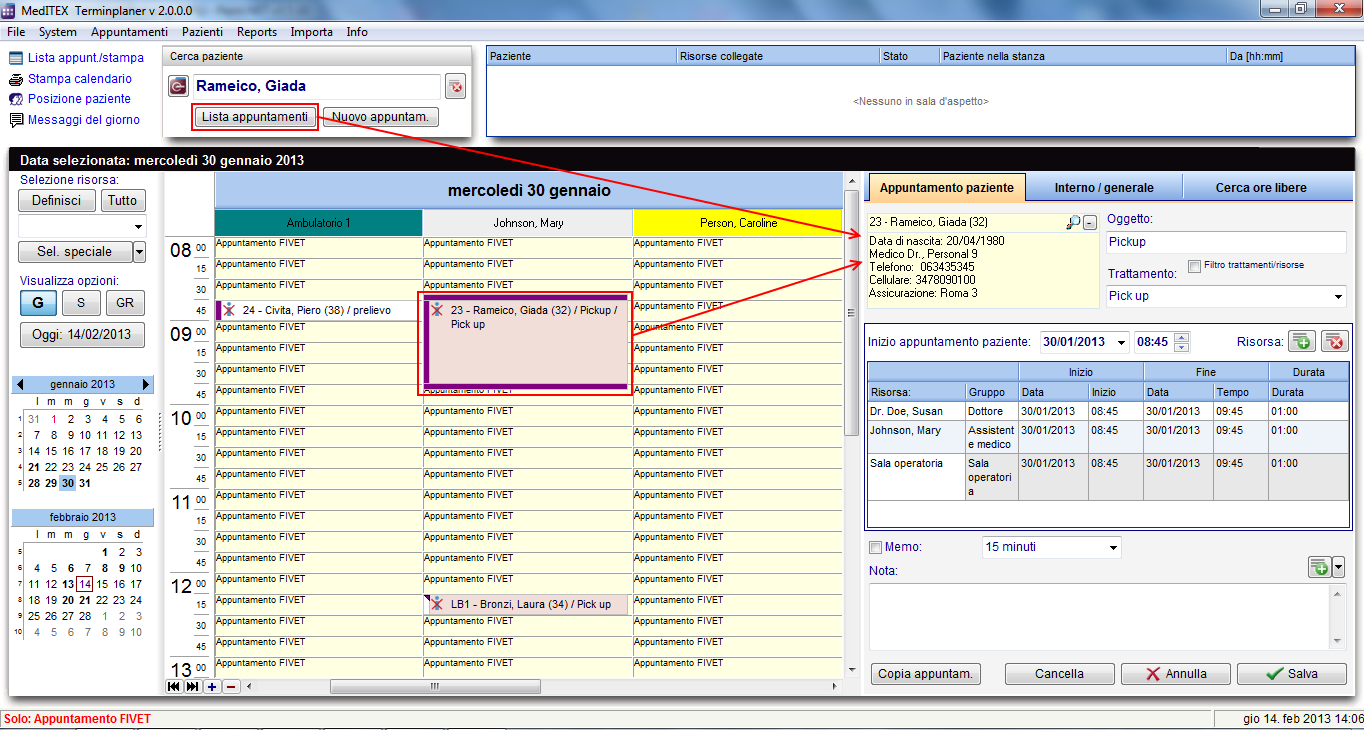Viewport: 1364px width, 730px height.
Task: Add a resource with the green plus icon beside Risorsa
Action: pos(1301,342)
